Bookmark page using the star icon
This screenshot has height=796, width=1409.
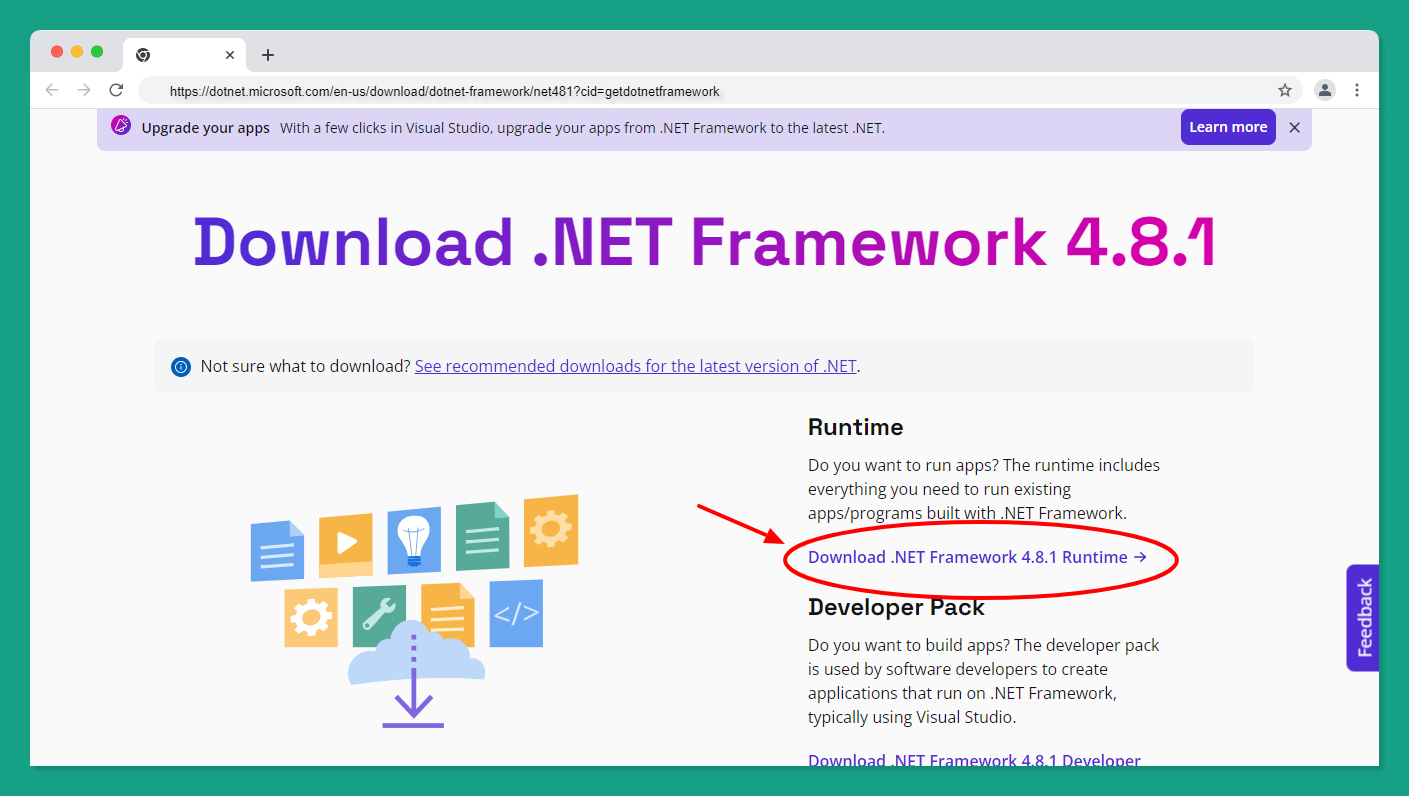pos(1285,90)
